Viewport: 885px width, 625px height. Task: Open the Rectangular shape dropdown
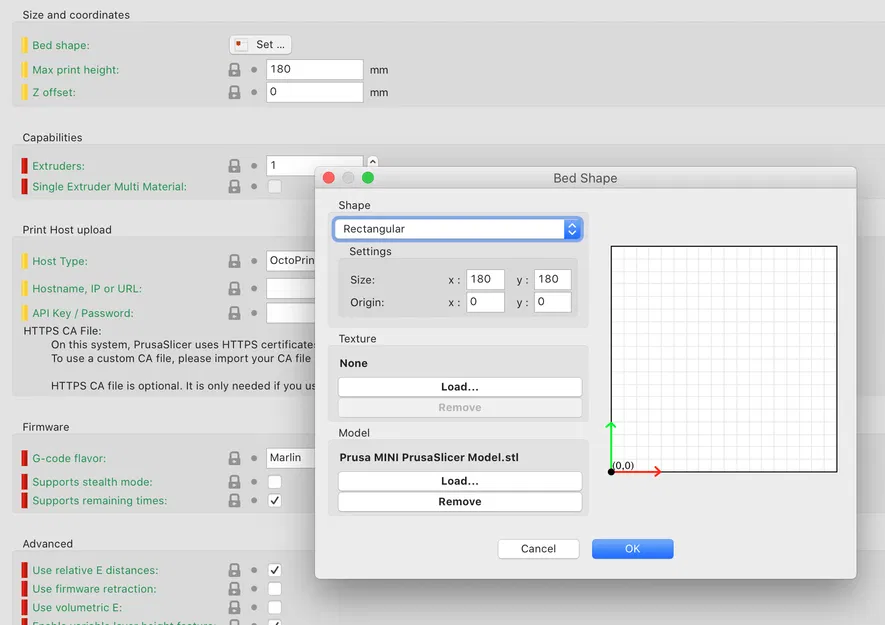click(458, 229)
